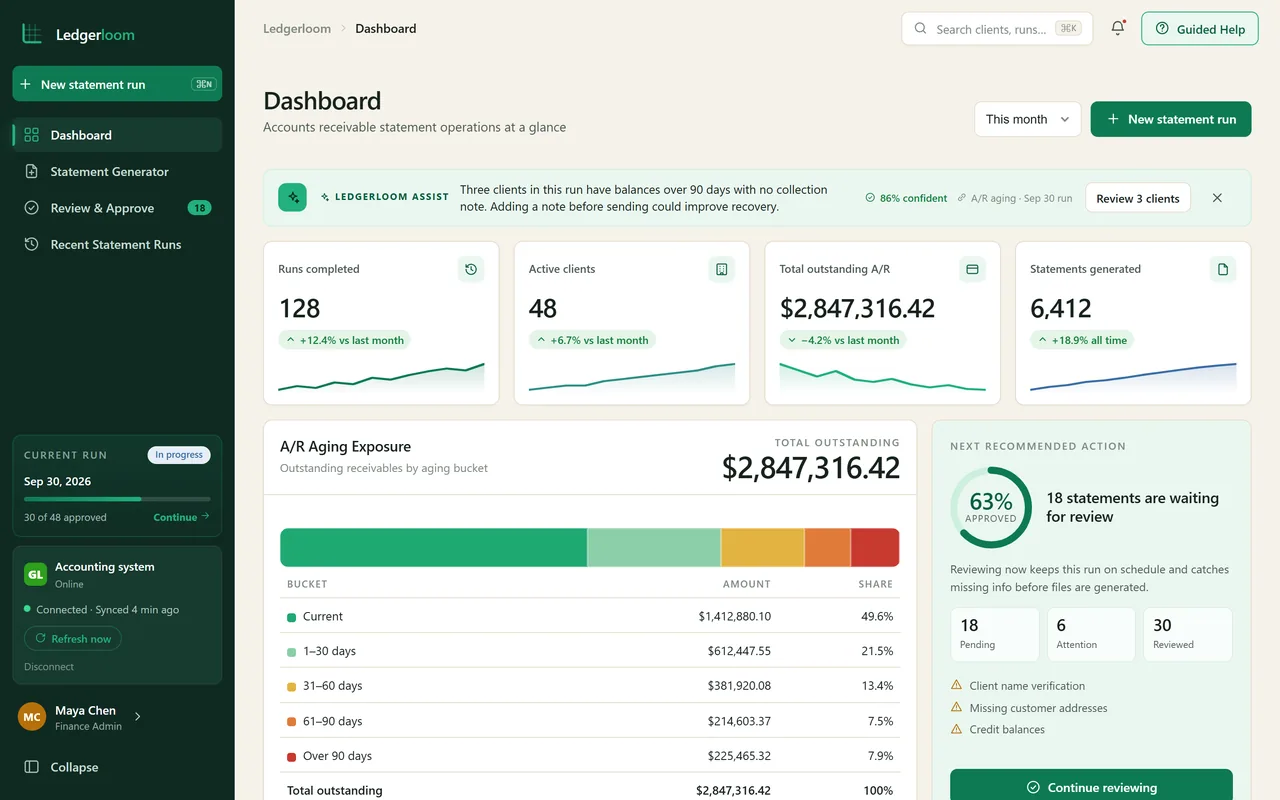The height and width of the screenshot is (800, 1280).
Task: Click the GL accounting system badge
Action: pyautogui.click(x=35, y=574)
